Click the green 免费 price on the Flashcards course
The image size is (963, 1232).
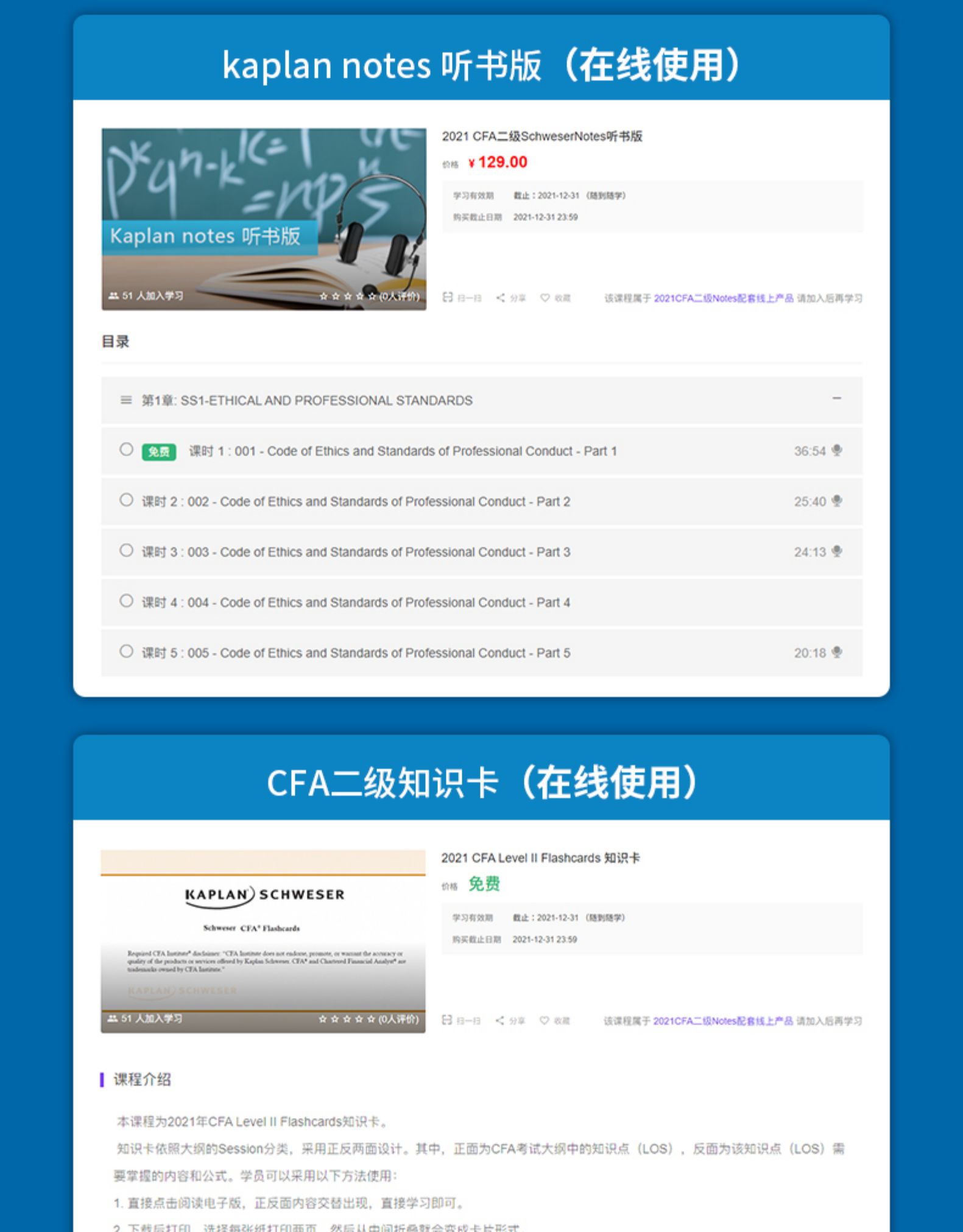click(x=484, y=884)
